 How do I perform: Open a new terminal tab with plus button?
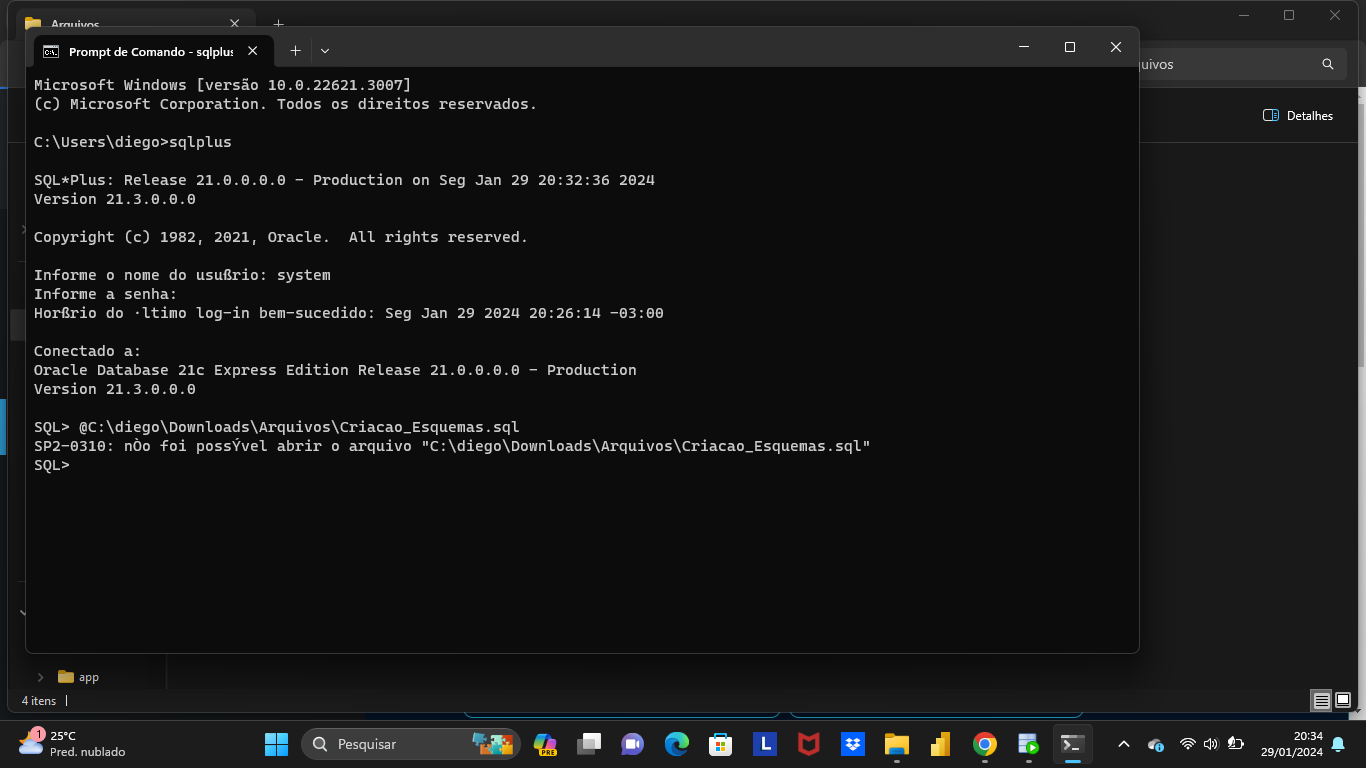point(295,50)
